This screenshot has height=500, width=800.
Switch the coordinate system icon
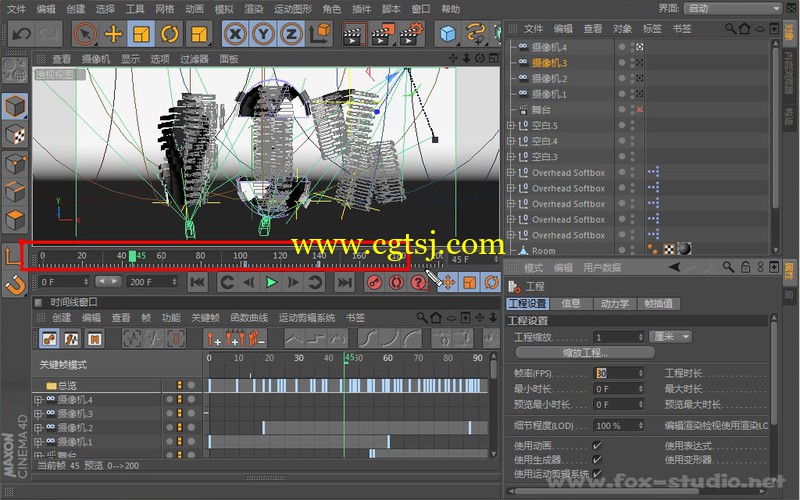pyautogui.click(x=319, y=34)
